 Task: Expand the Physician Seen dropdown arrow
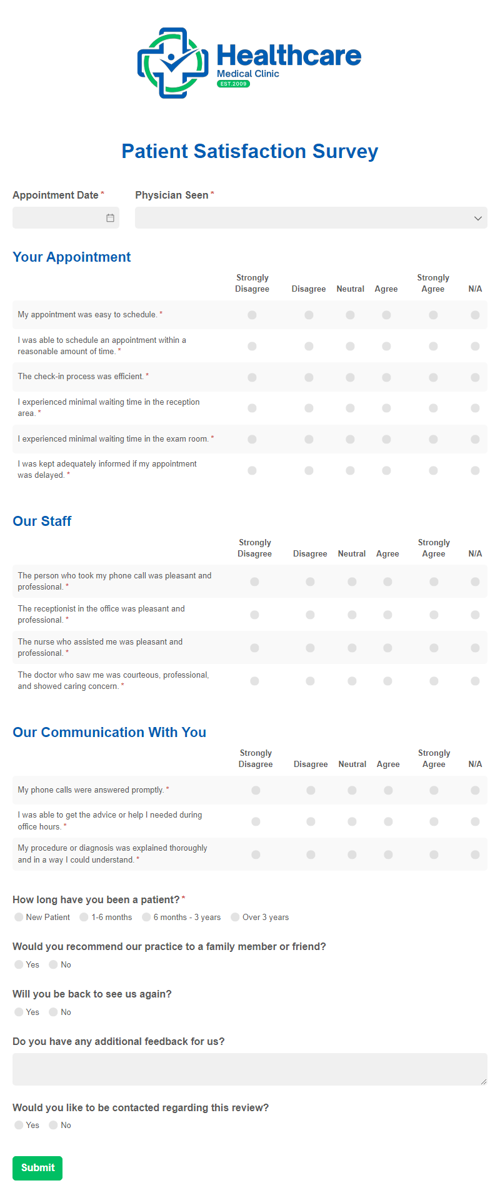(x=478, y=218)
